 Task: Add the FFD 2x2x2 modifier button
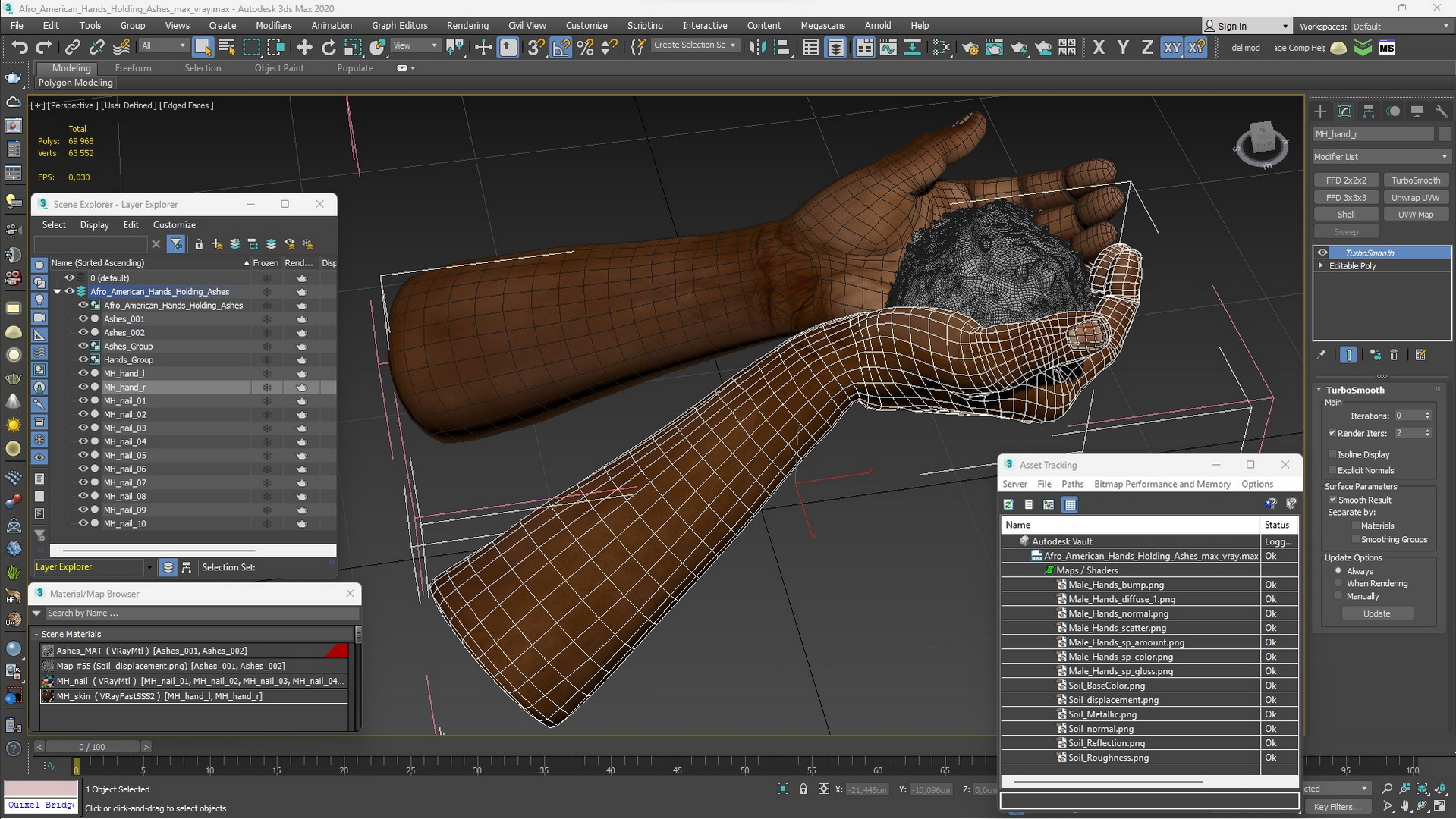click(1346, 180)
